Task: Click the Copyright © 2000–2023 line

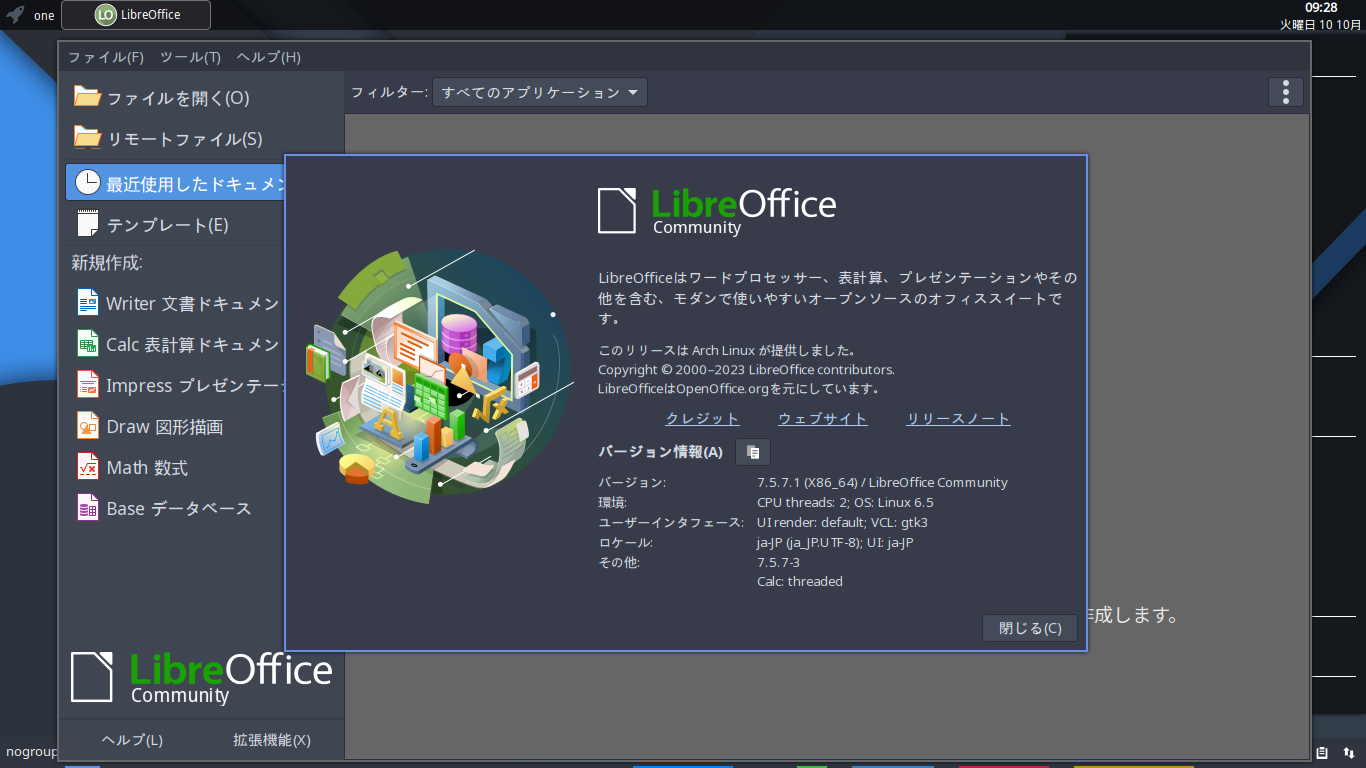Action: 746,369
